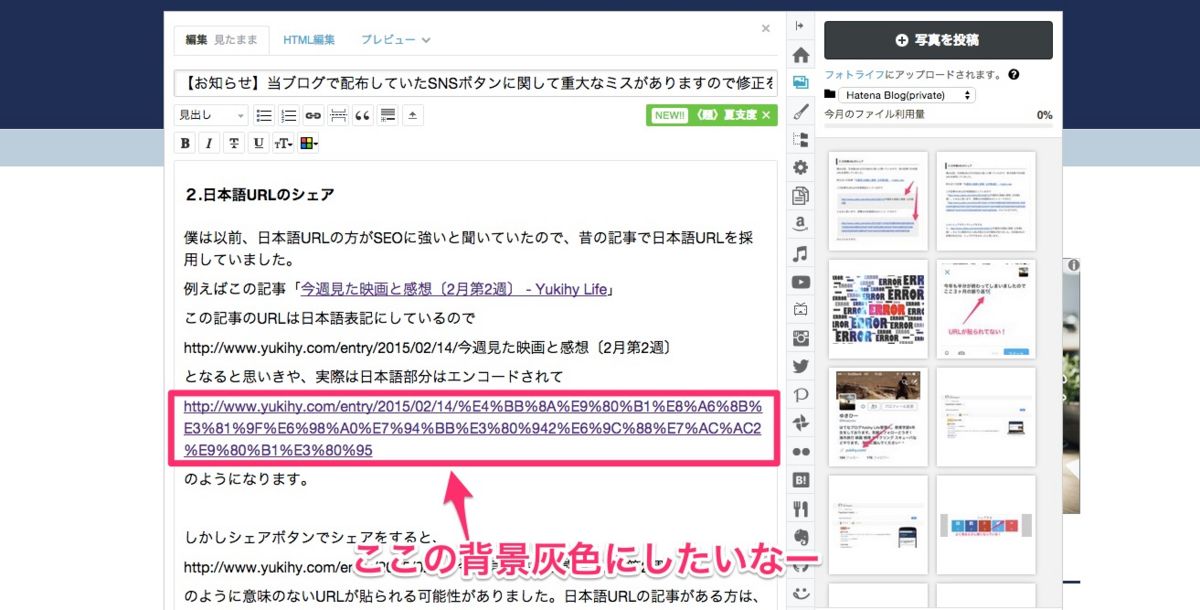Open the gear settings sidebar icon
The width and height of the screenshot is (1200, 610).
point(800,167)
